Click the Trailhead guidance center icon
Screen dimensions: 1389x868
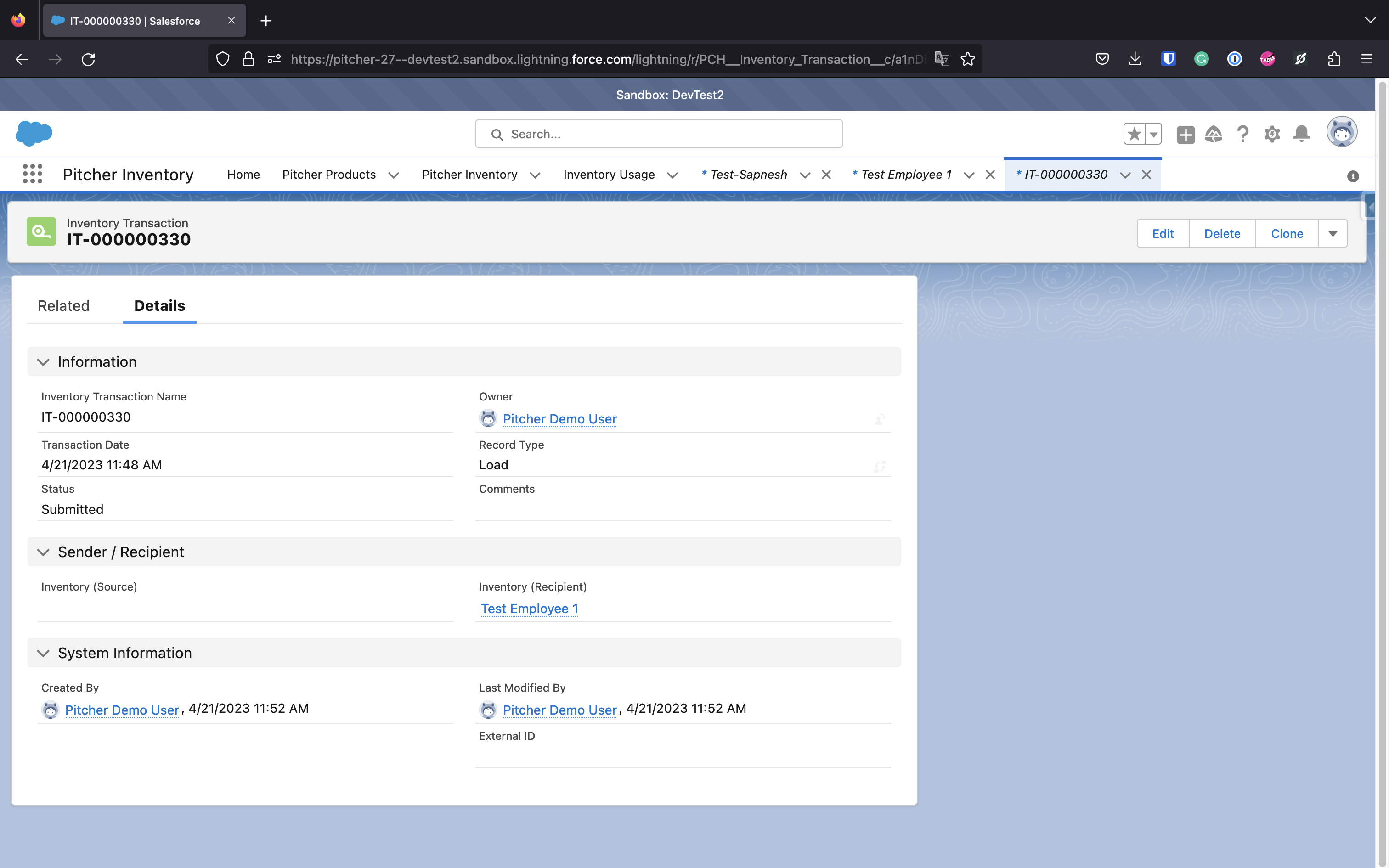tap(1214, 134)
